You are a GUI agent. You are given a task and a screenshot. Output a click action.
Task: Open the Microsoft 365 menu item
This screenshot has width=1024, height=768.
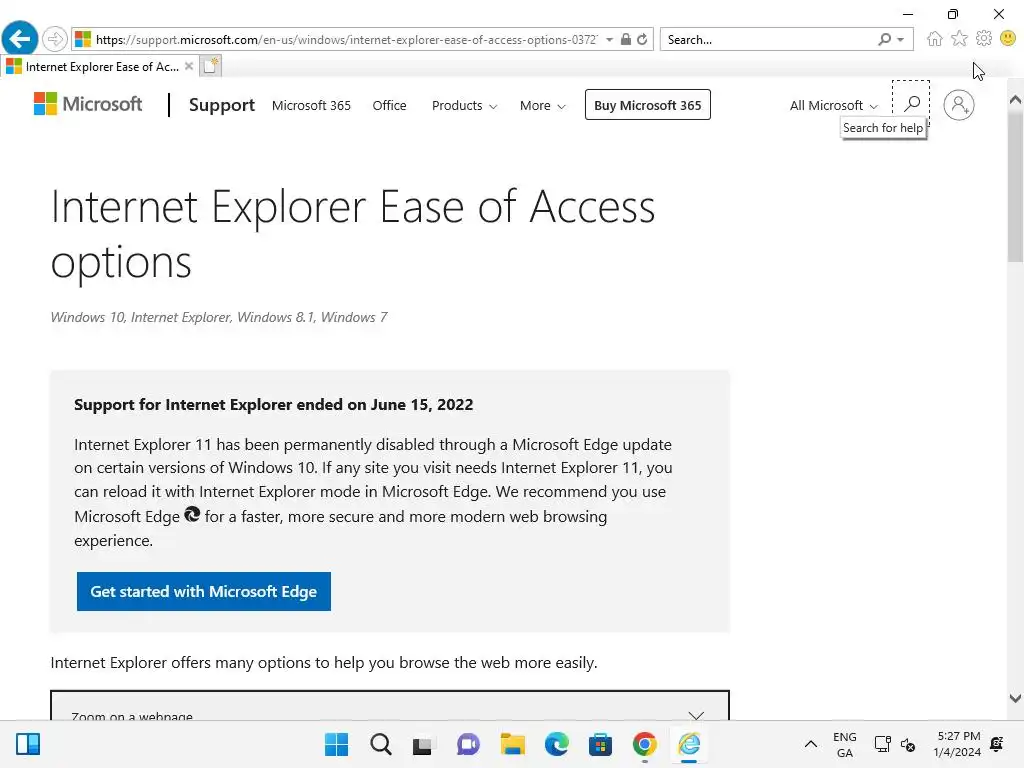(311, 105)
